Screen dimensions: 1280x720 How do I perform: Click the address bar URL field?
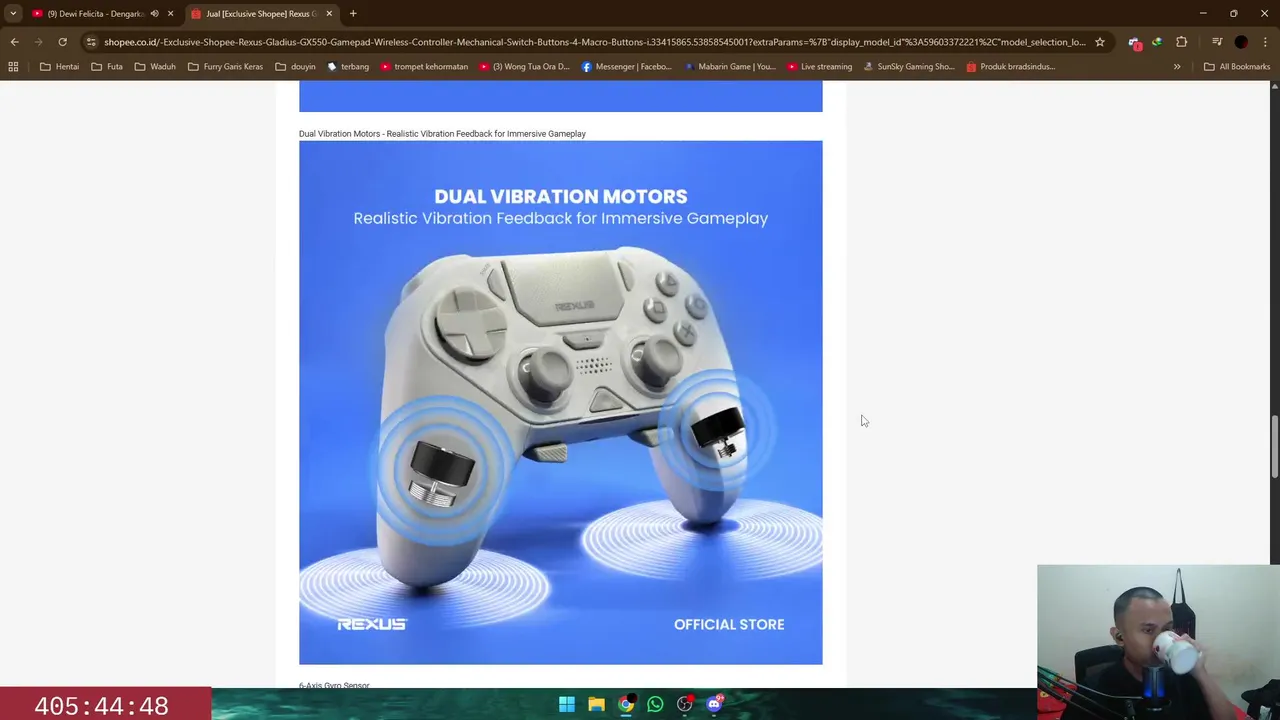[594, 42]
